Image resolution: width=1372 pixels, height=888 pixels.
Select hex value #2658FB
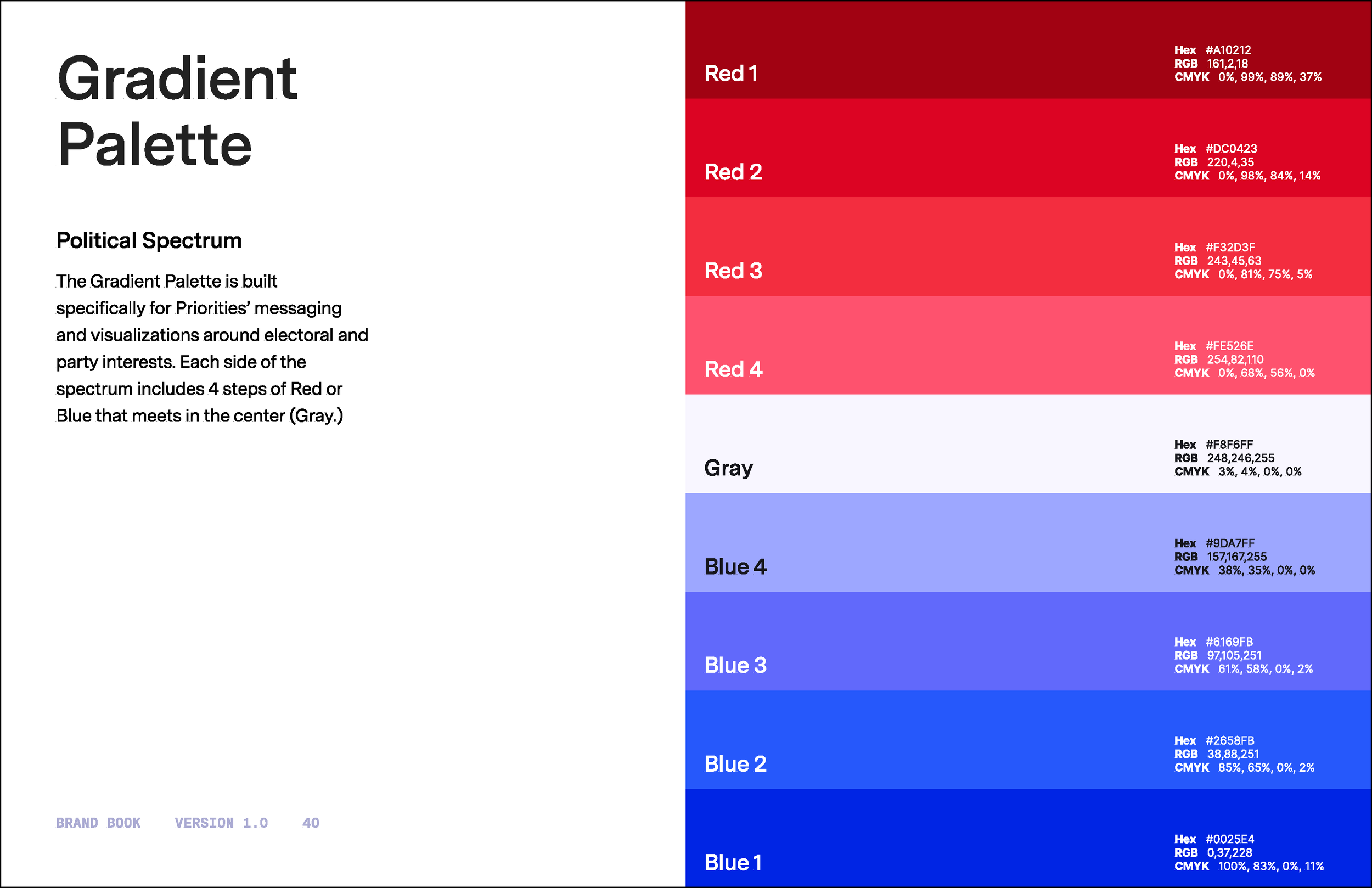(x=1230, y=740)
